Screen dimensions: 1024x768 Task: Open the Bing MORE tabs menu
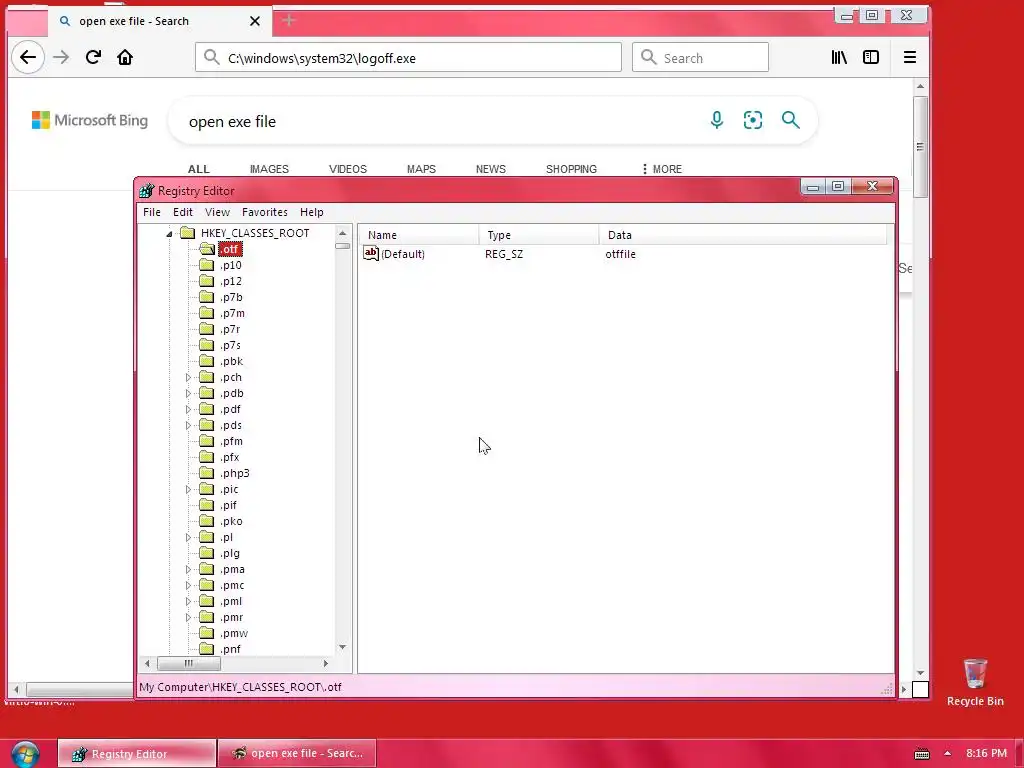662,169
